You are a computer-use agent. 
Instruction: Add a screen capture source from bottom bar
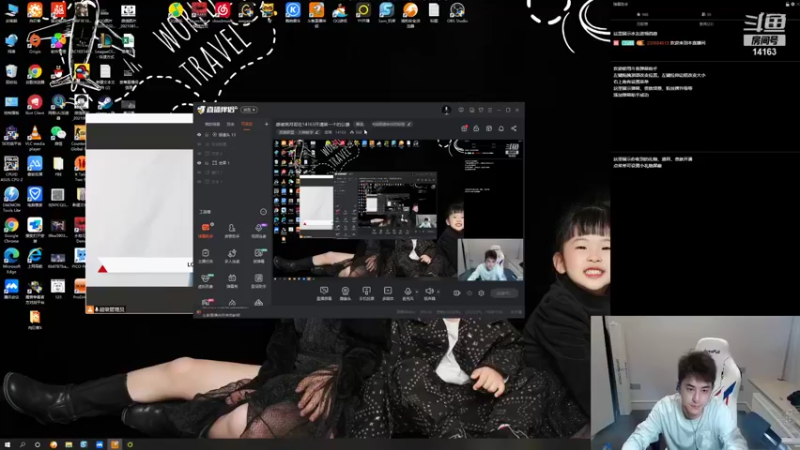click(x=324, y=293)
